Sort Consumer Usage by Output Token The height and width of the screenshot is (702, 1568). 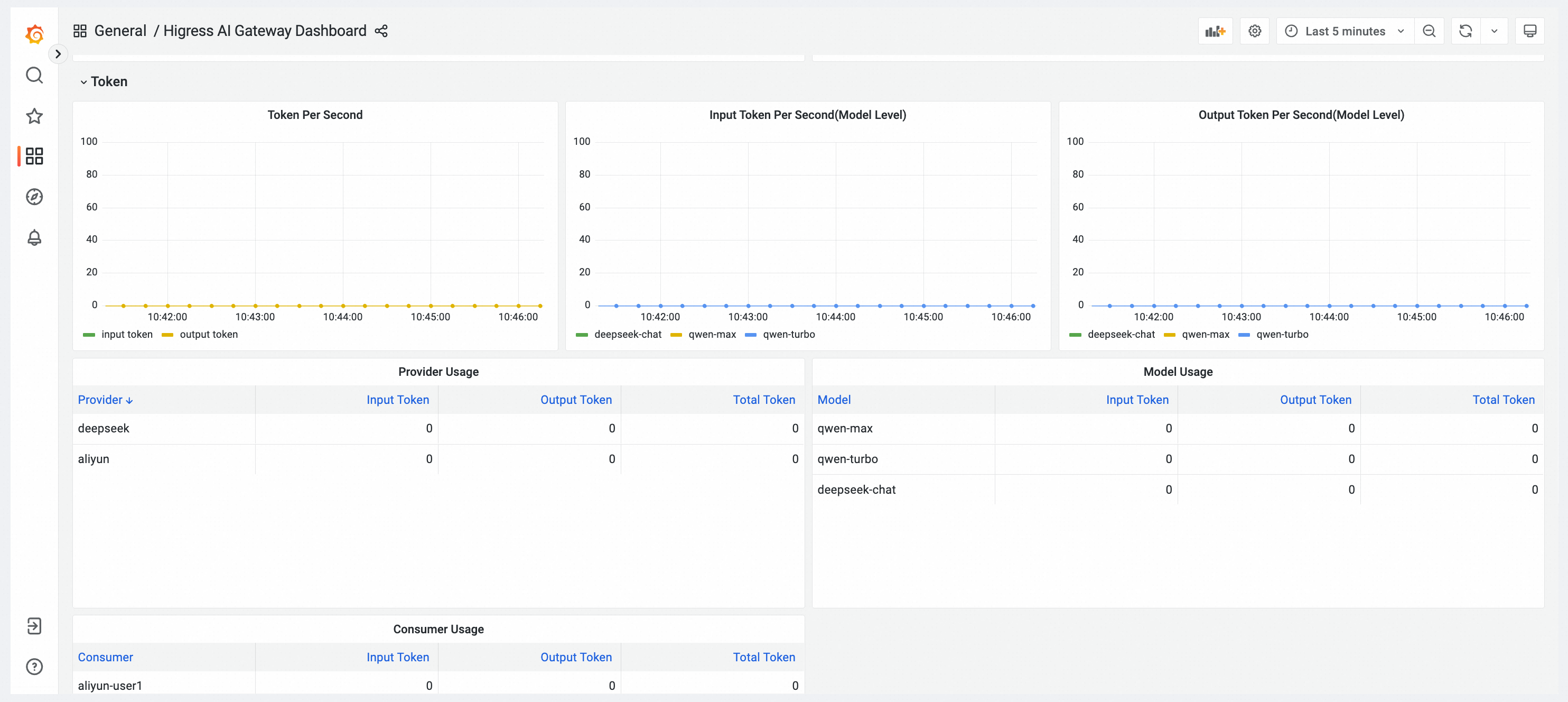click(576, 657)
